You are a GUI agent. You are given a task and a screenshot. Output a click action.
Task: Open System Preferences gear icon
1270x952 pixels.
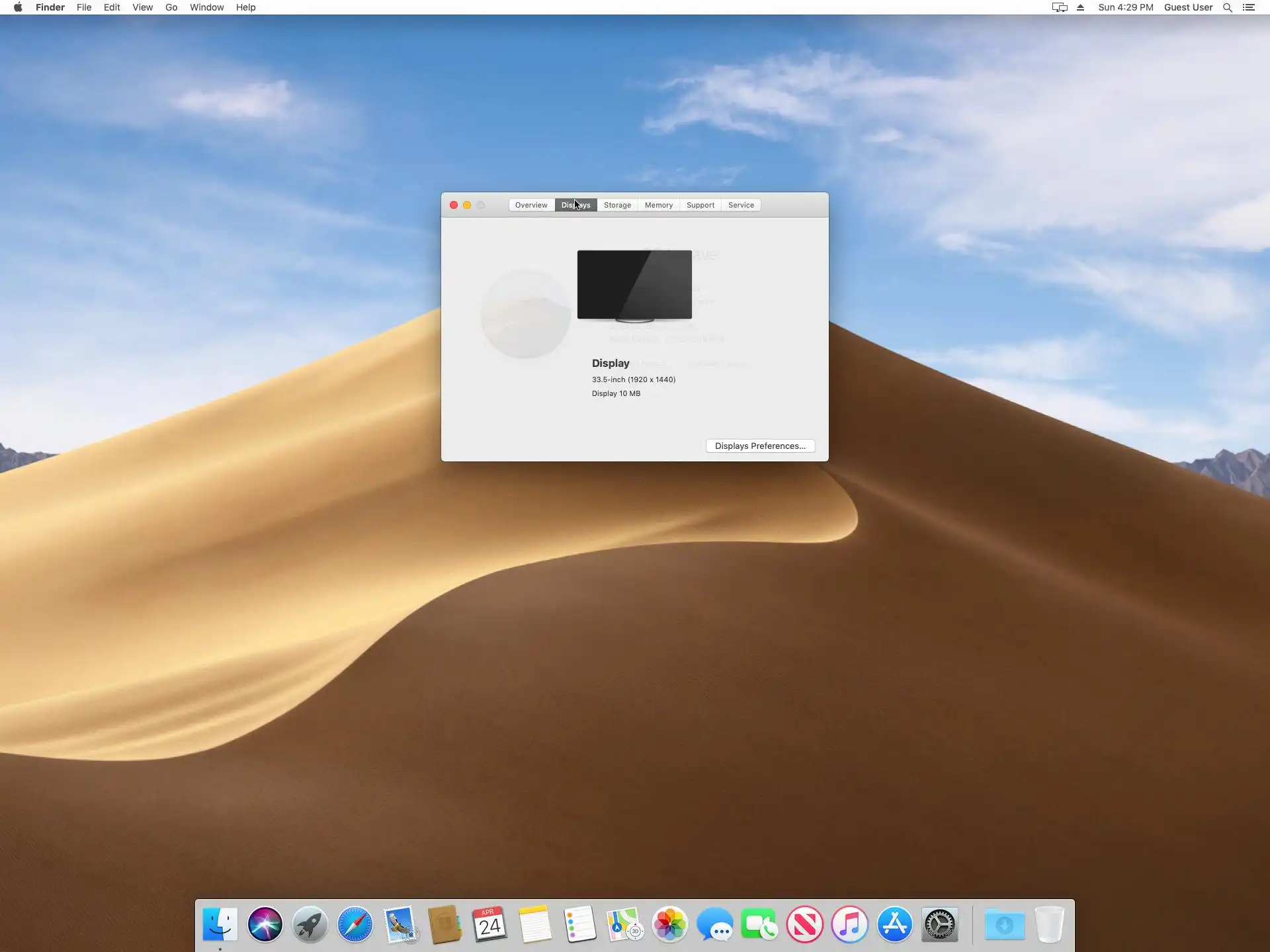(939, 924)
